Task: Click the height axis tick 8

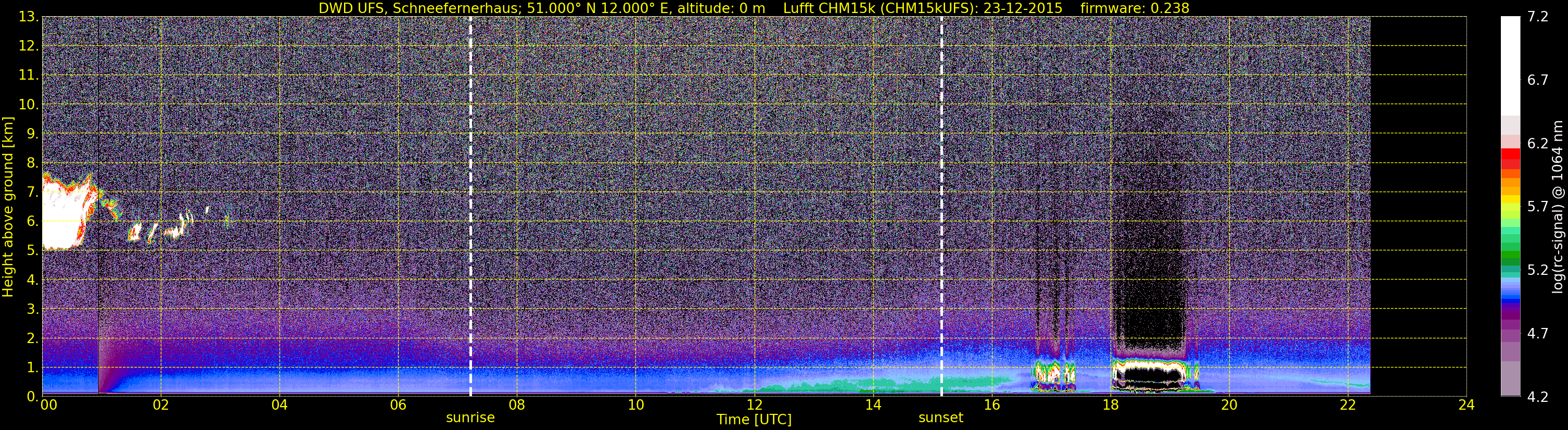Action: tap(32, 163)
